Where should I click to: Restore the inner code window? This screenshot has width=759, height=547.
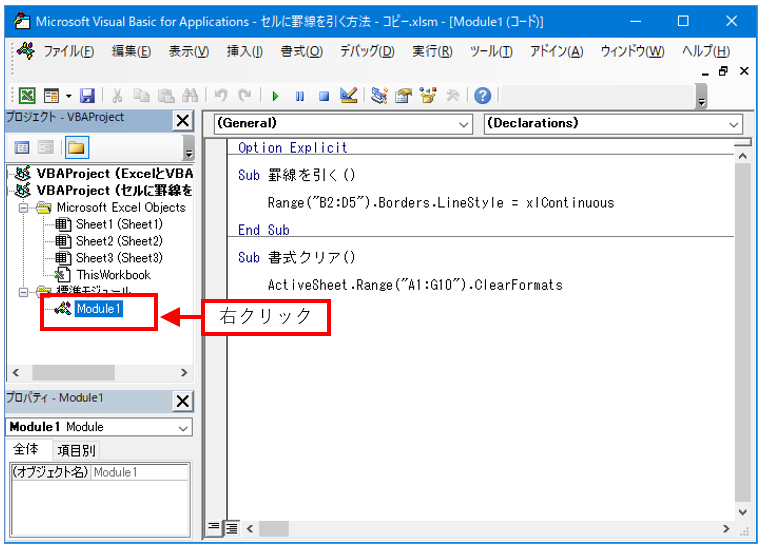tap(724, 72)
